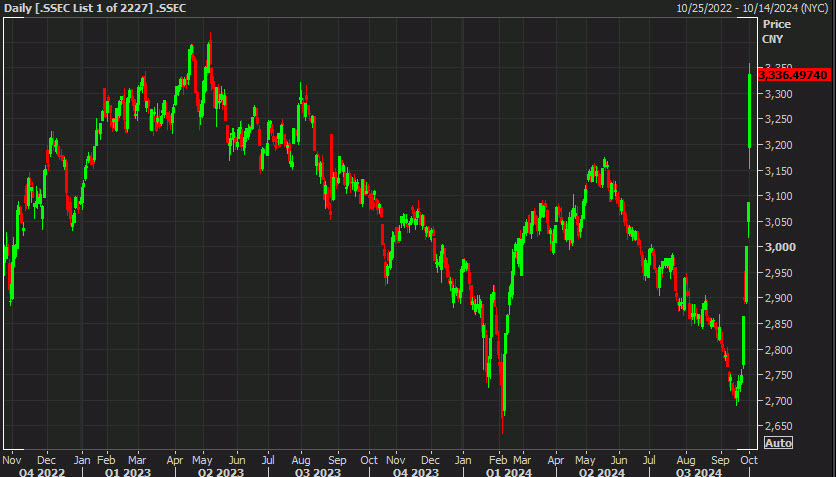The width and height of the screenshot is (836, 477).
Task: Click the 'Q3 2024' quarter label
Action: 699,472
